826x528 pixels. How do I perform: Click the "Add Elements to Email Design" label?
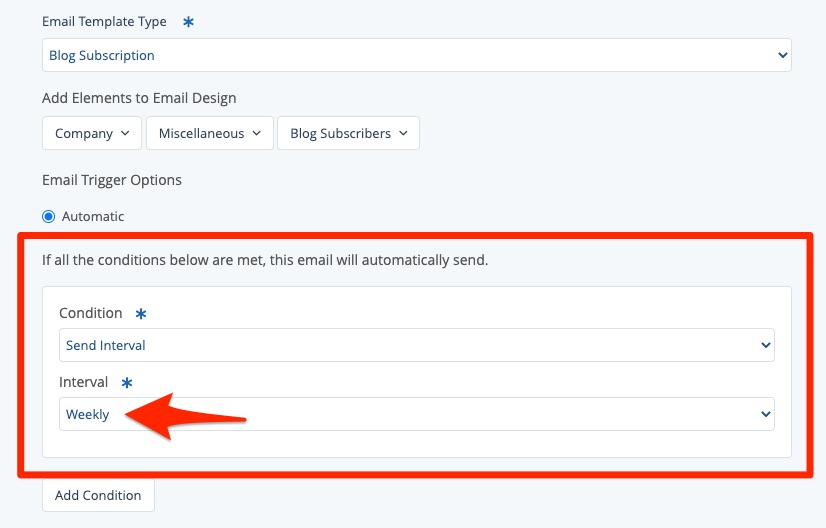click(139, 98)
